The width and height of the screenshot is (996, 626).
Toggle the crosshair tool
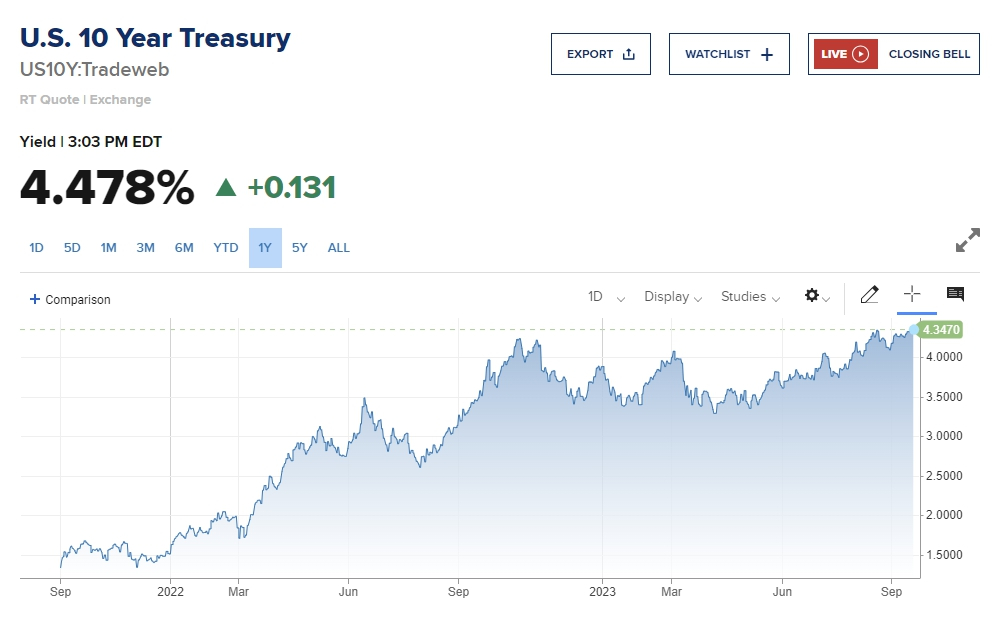point(911,294)
